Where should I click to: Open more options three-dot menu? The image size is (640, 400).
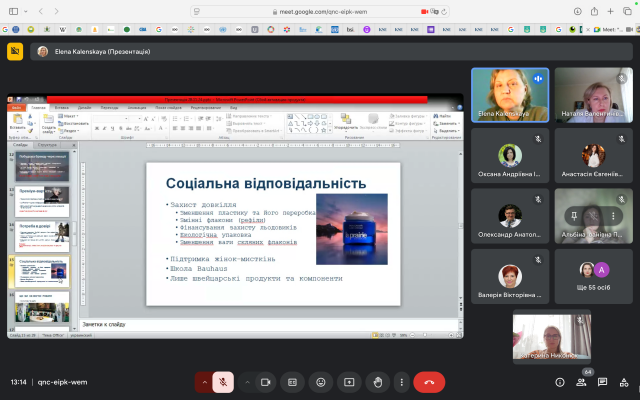pos(403,381)
